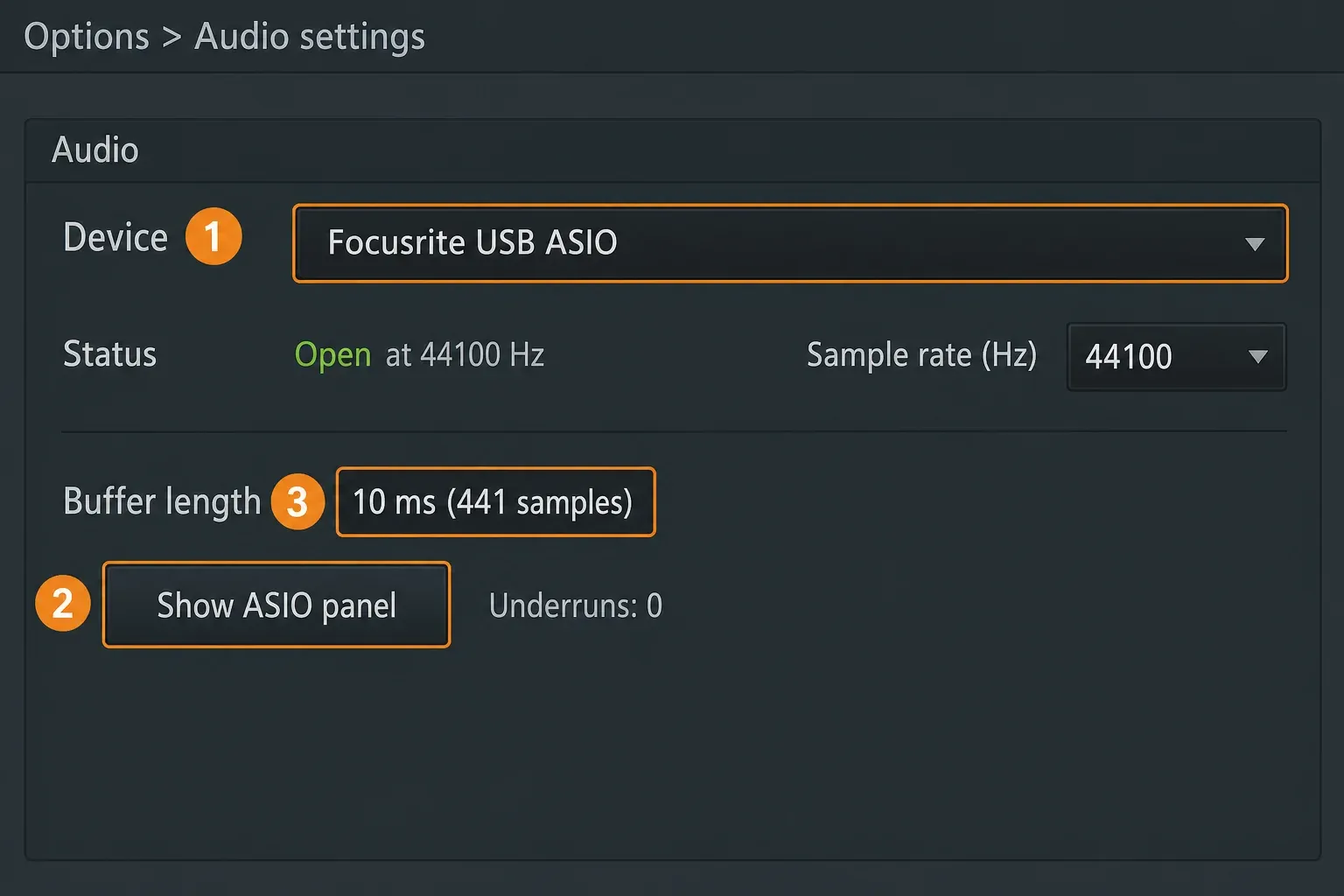Click the Status label

click(110, 354)
